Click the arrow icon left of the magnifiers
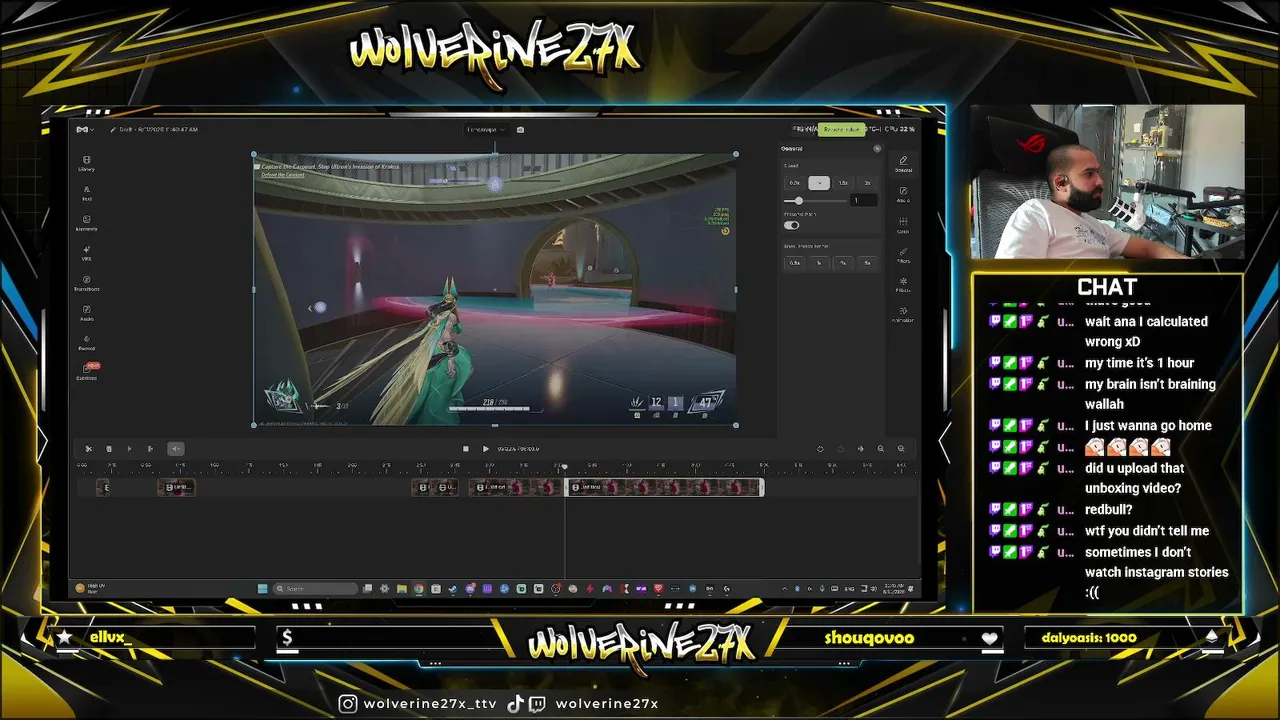1280x720 pixels. click(860, 449)
